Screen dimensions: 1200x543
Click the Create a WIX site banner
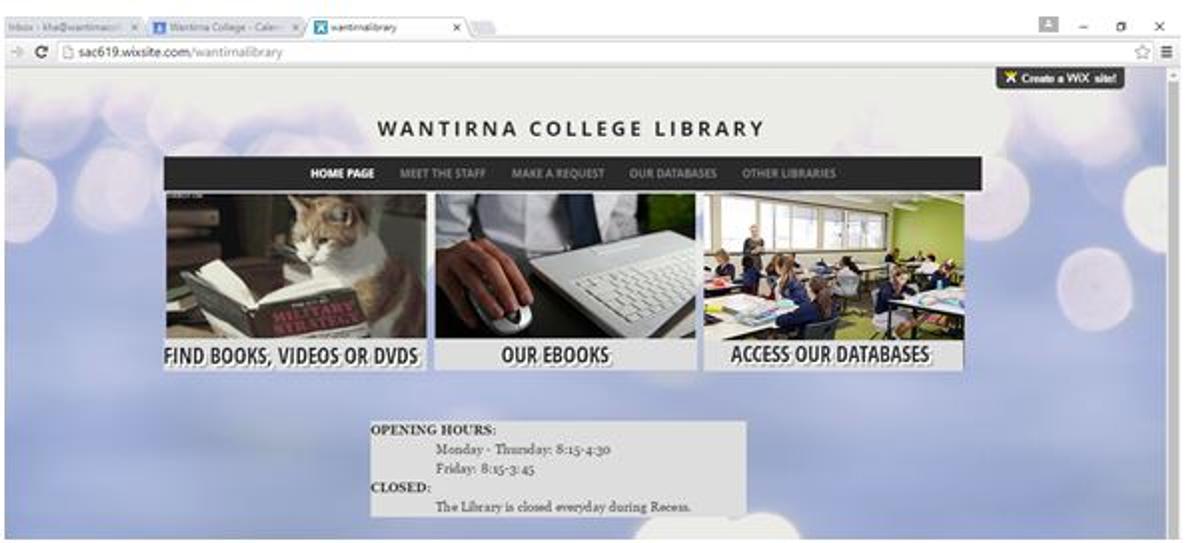click(1060, 78)
